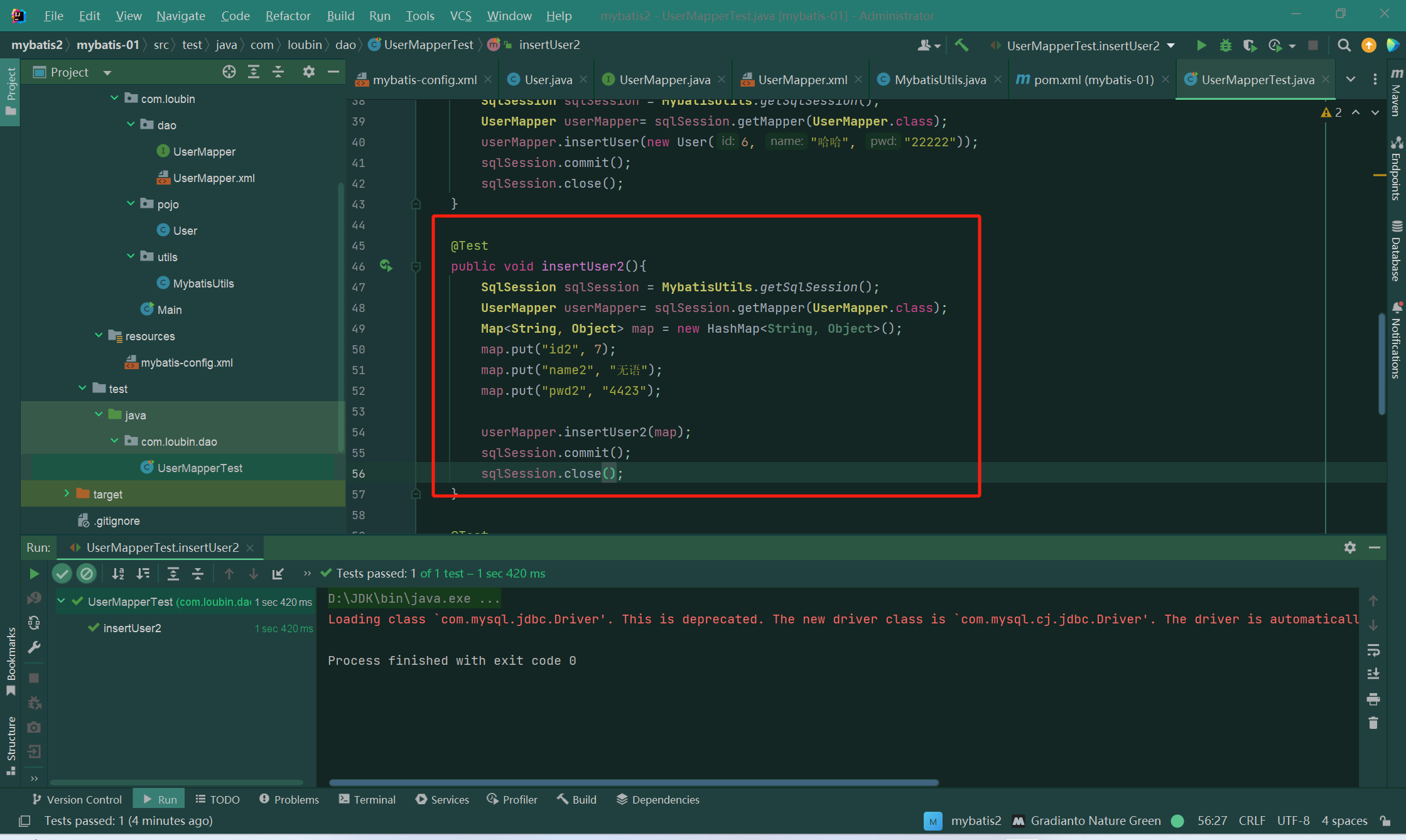Switch to pom.xml (mybatis-01) tab
The image size is (1406, 840).
pos(1093,80)
